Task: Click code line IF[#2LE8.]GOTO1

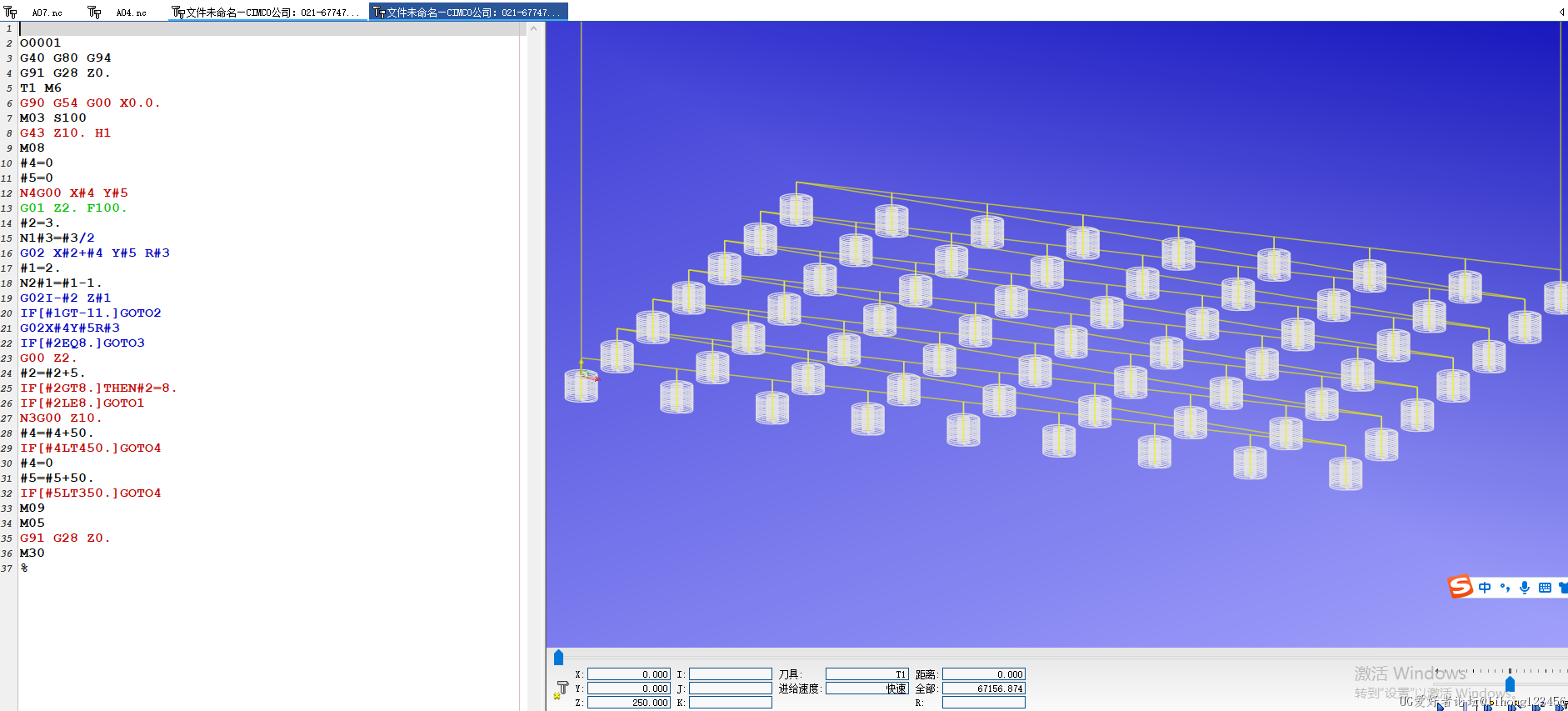Action: pos(82,403)
